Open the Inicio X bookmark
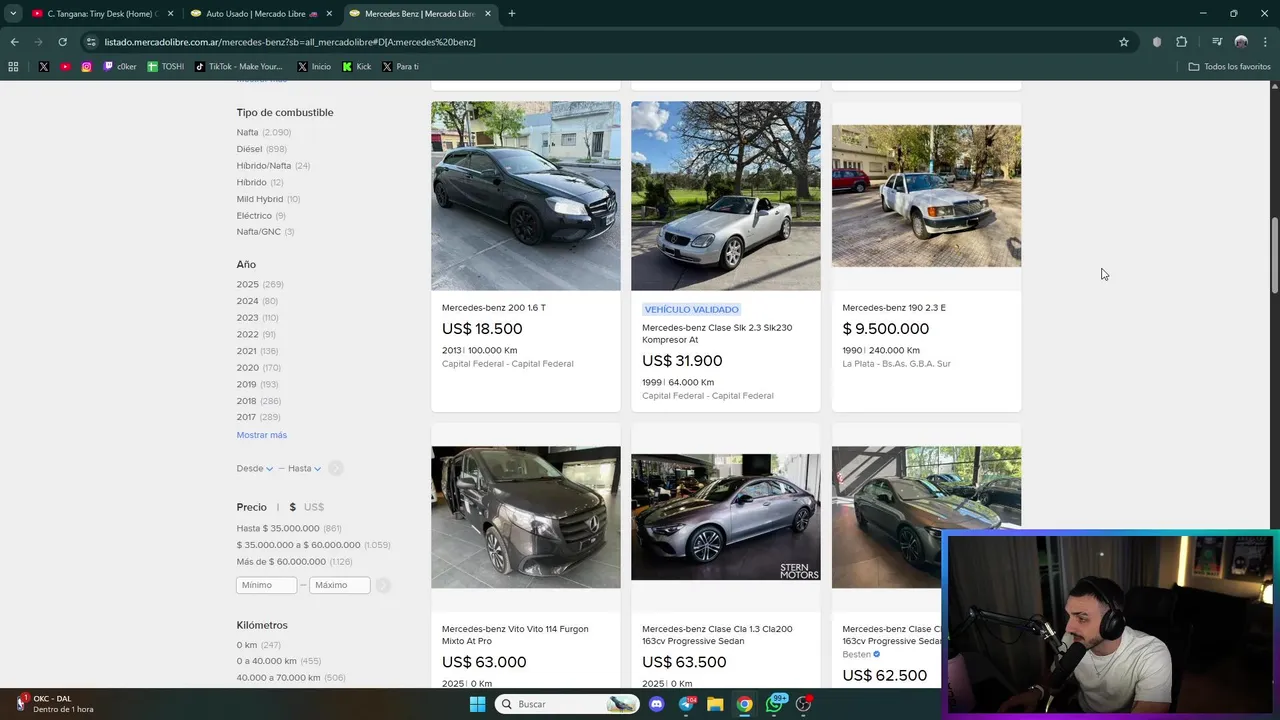 (x=314, y=67)
